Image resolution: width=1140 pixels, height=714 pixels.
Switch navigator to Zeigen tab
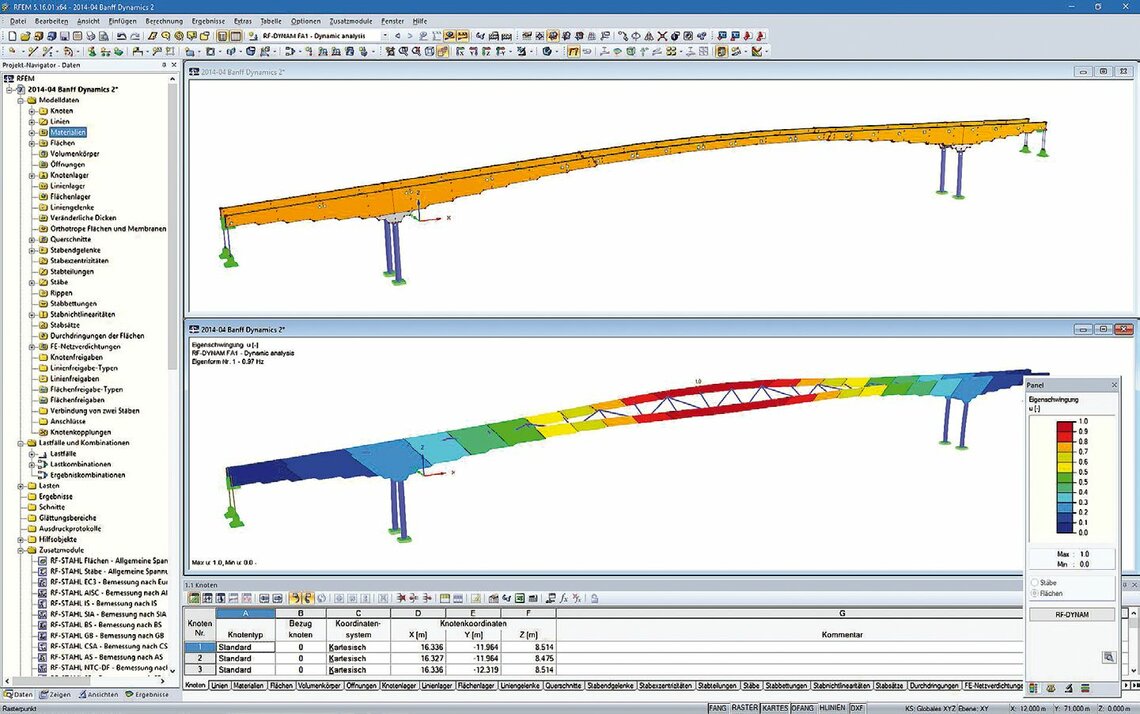pyautogui.click(x=55, y=694)
